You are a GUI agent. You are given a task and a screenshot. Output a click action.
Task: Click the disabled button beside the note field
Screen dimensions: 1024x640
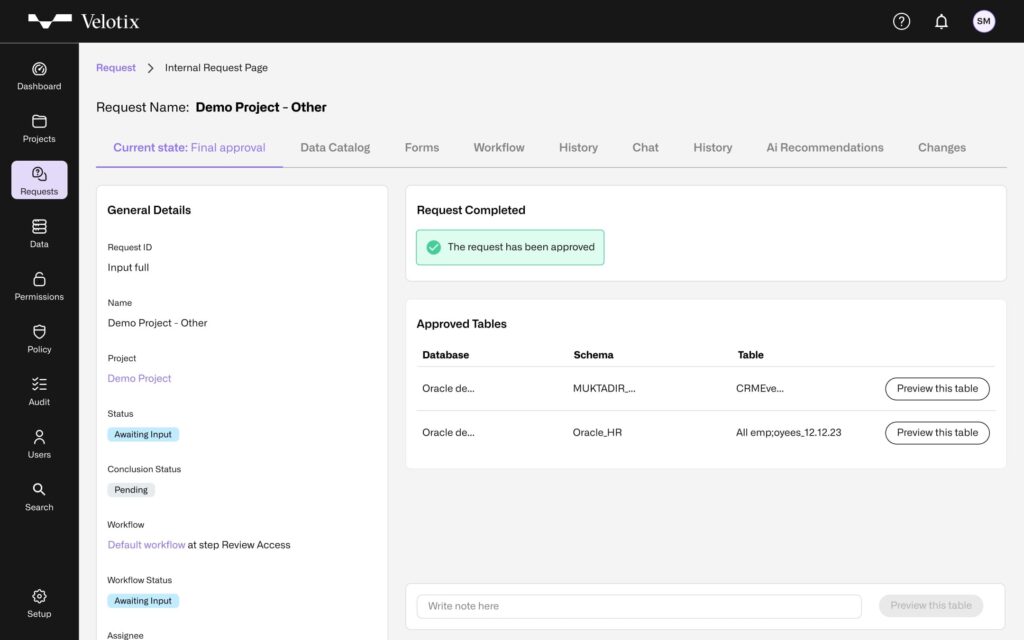pyautogui.click(x=931, y=605)
